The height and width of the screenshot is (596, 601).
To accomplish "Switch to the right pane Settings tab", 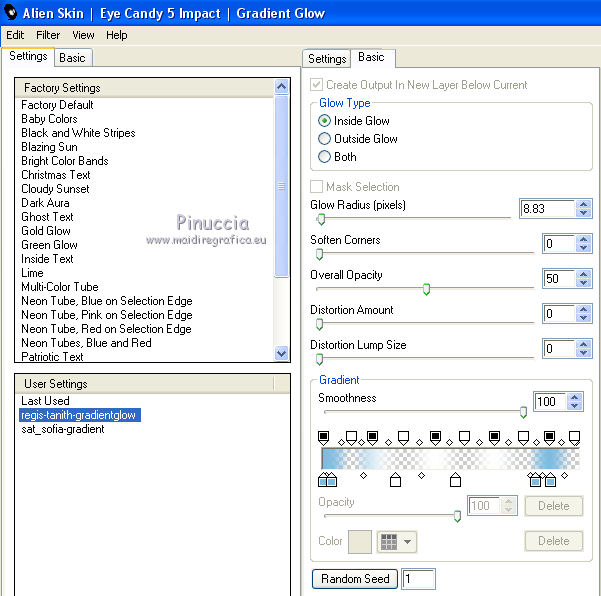I will point(327,59).
